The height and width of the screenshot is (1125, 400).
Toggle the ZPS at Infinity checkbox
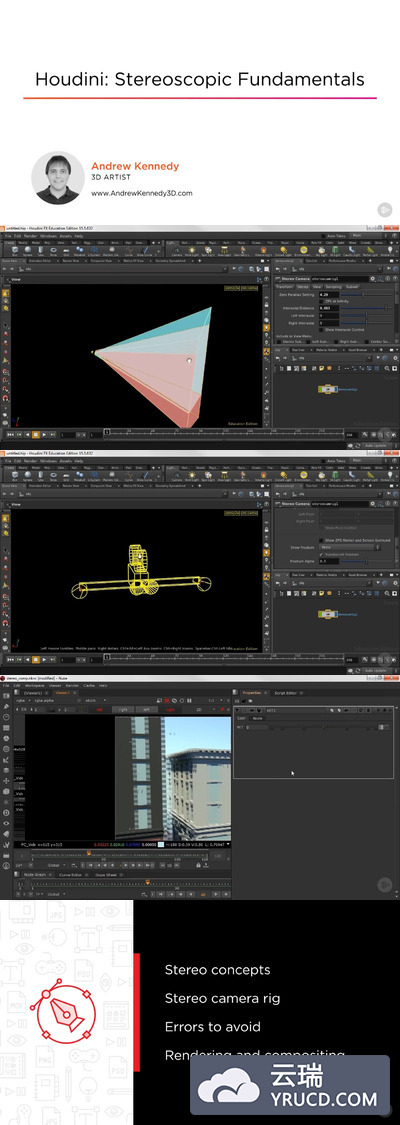tap(321, 301)
